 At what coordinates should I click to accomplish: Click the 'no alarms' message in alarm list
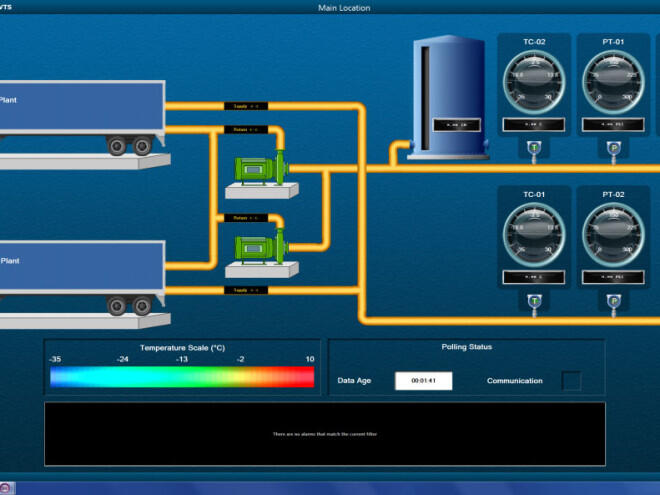(x=325, y=434)
